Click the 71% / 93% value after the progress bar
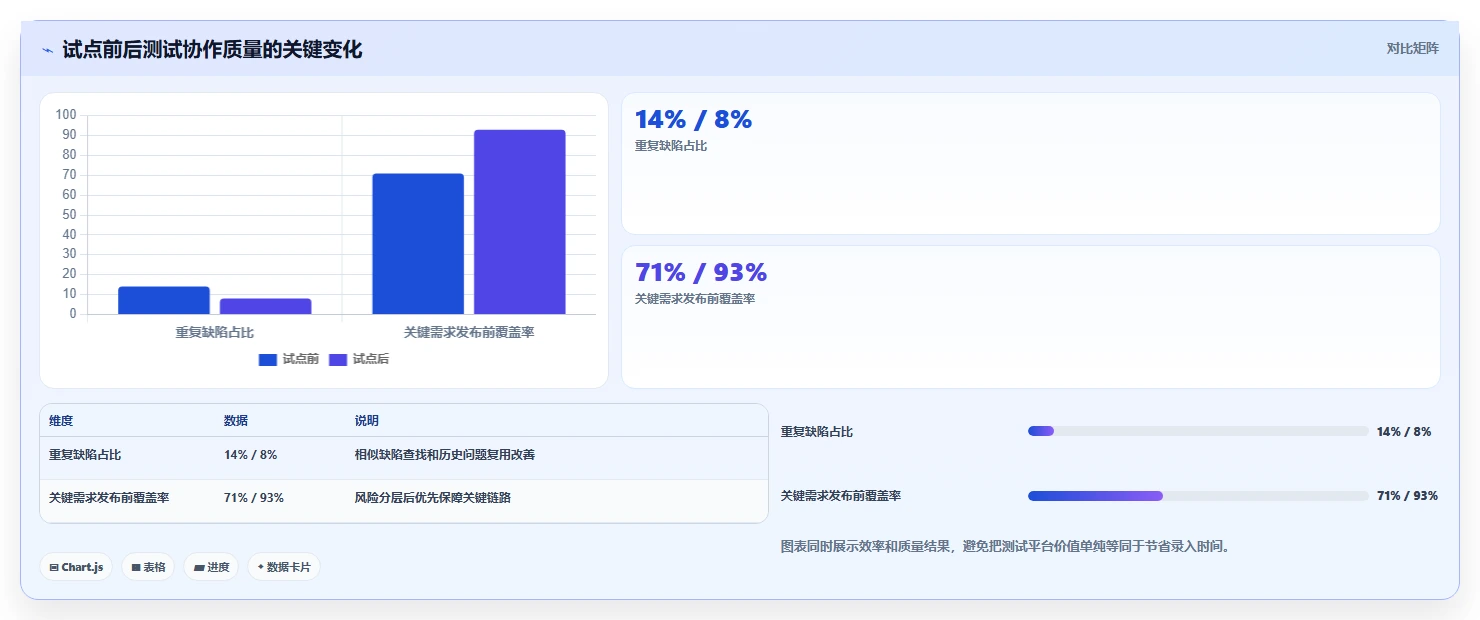The height and width of the screenshot is (620, 1480). pos(1407,496)
